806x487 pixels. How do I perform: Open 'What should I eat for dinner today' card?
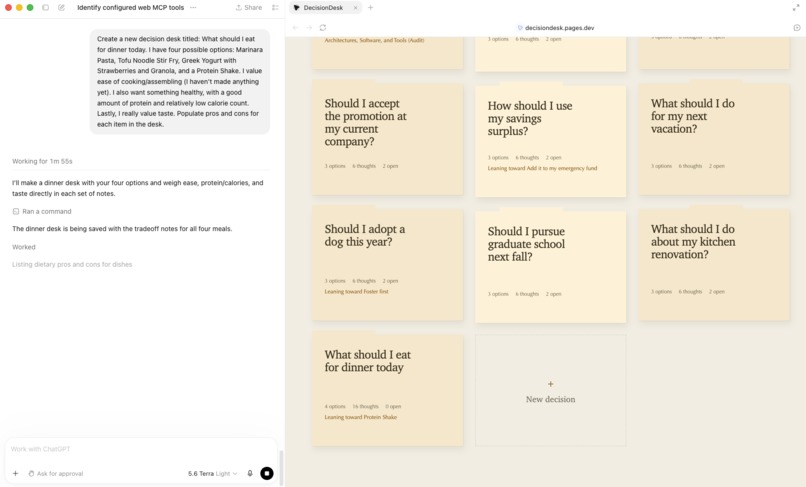coord(388,389)
